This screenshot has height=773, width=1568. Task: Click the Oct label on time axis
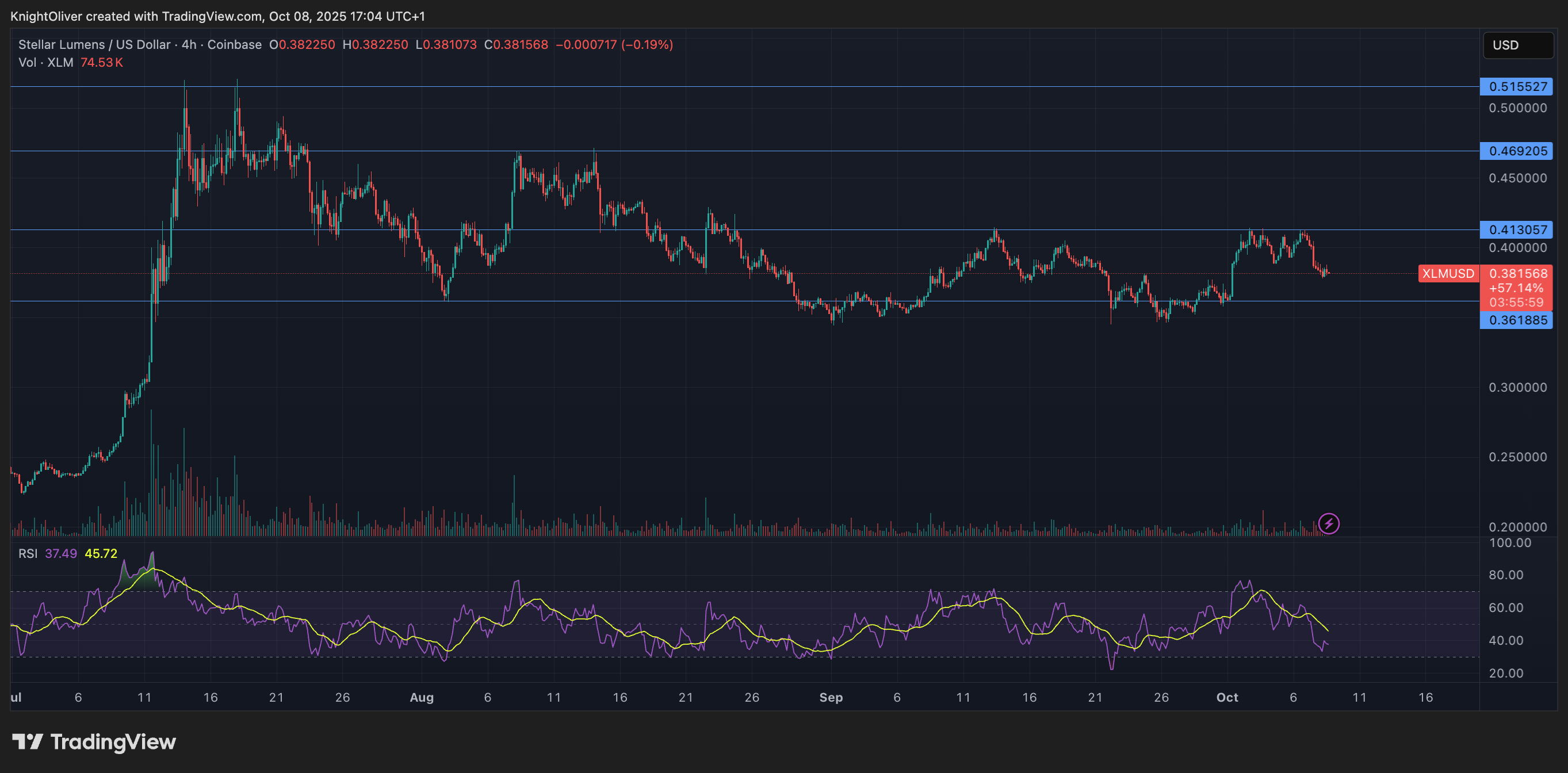[x=1227, y=698]
